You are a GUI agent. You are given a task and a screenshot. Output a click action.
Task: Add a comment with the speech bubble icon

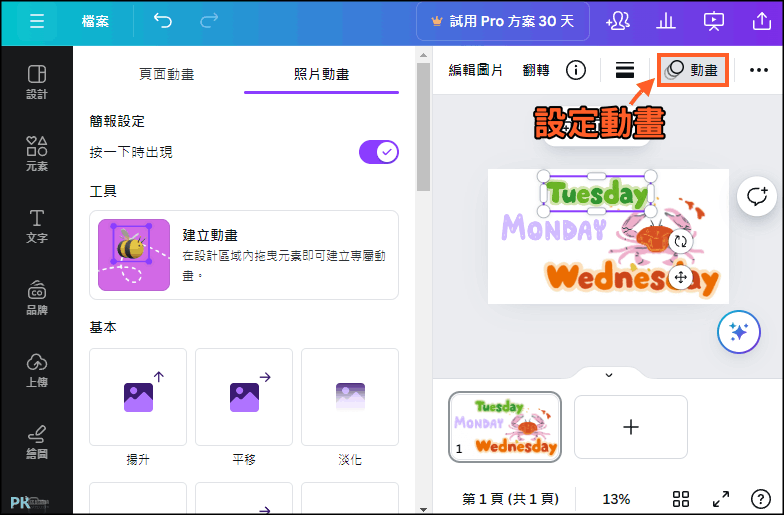point(756,196)
